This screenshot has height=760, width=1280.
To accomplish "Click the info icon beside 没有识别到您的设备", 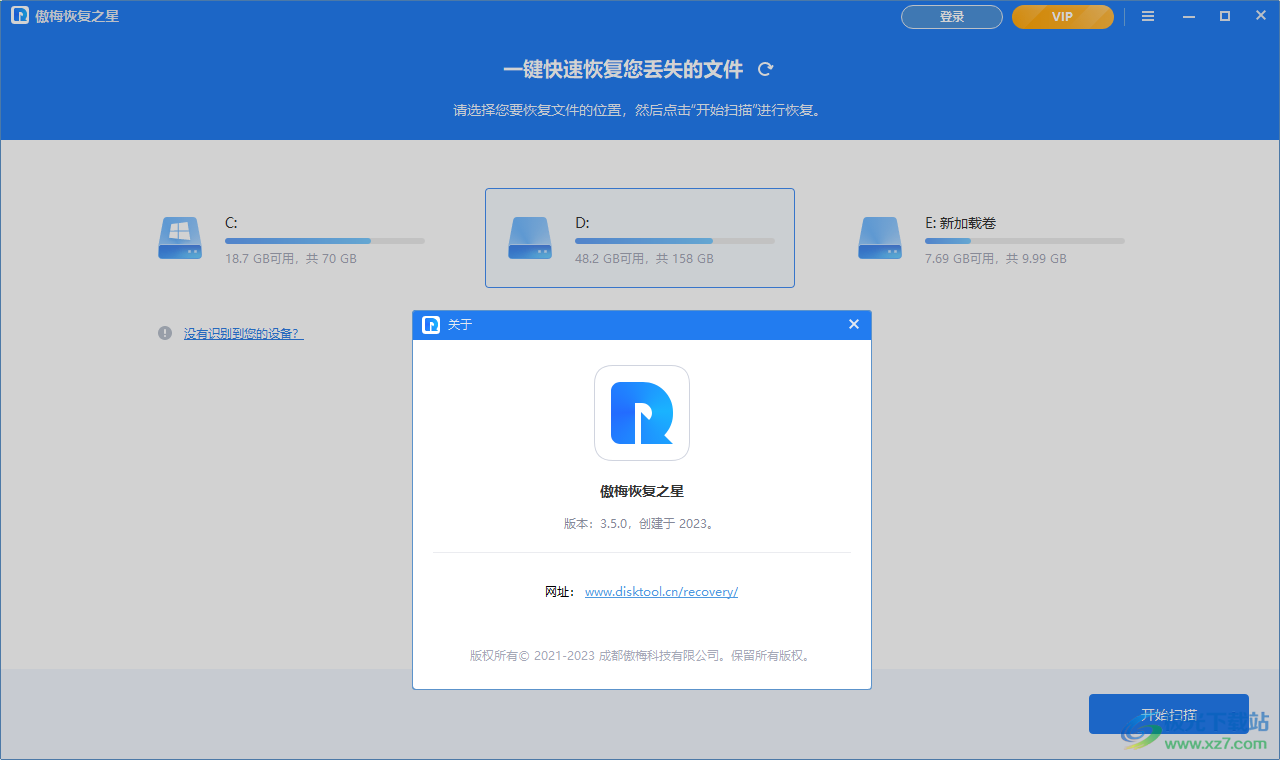I will pos(165,333).
